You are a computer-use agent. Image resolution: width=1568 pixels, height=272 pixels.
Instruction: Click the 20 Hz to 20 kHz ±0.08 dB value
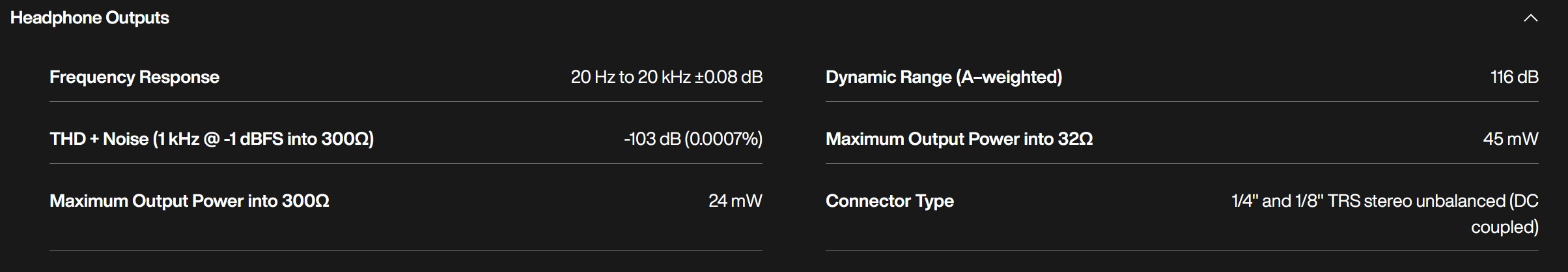[x=667, y=77]
